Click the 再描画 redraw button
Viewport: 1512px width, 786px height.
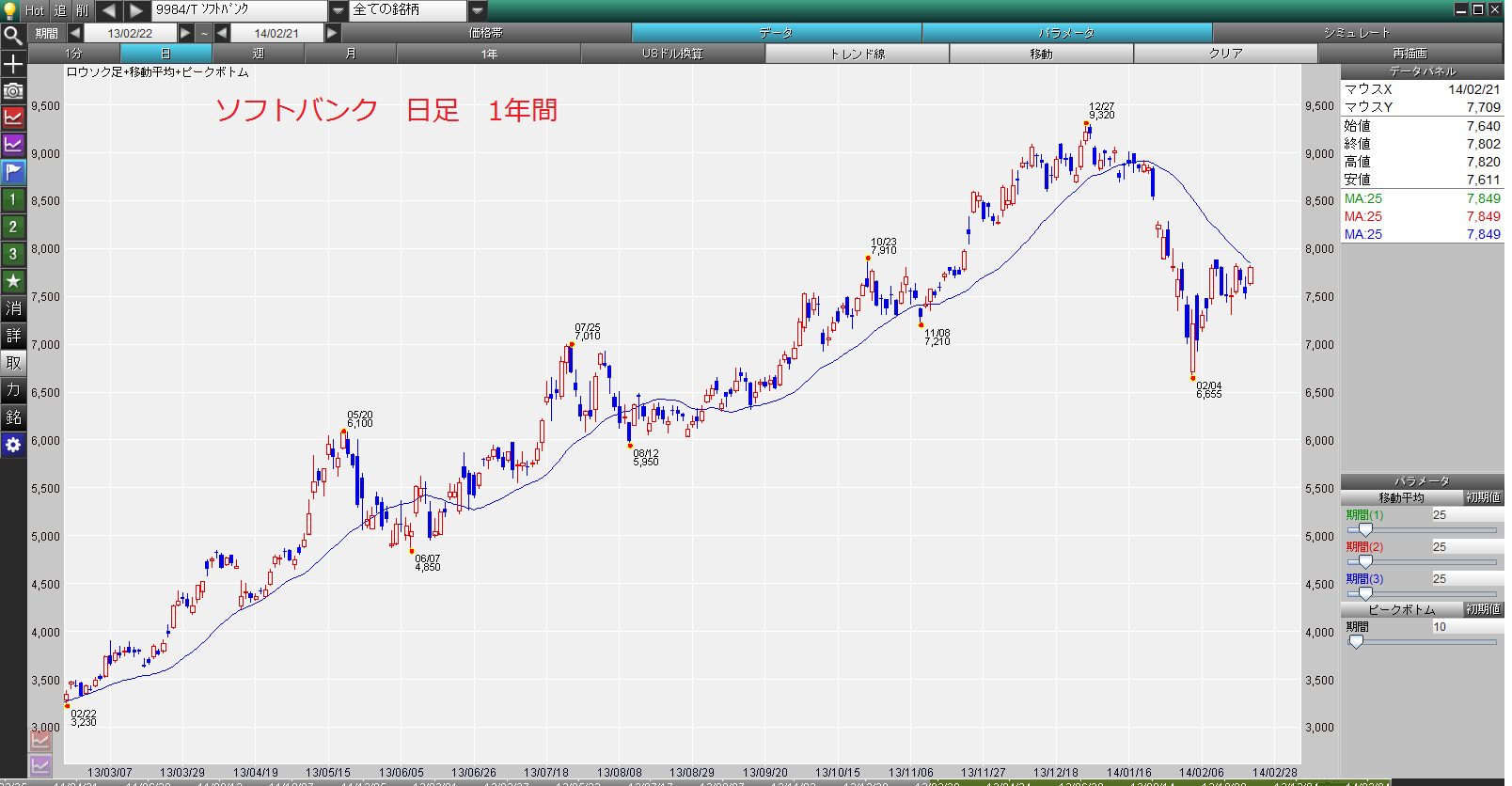click(x=1410, y=54)
